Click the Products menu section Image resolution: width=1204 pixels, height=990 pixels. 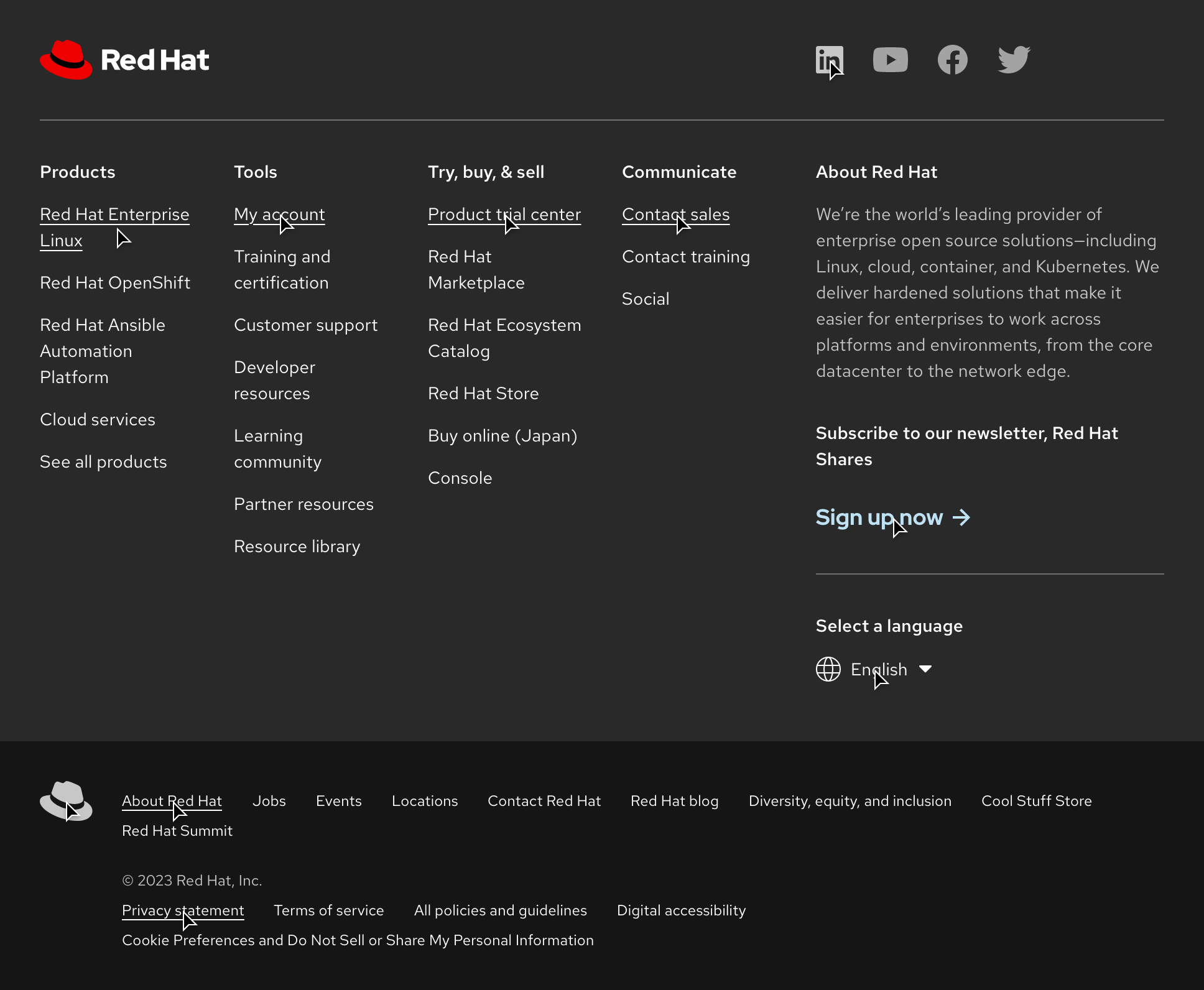tap(78, 172)
